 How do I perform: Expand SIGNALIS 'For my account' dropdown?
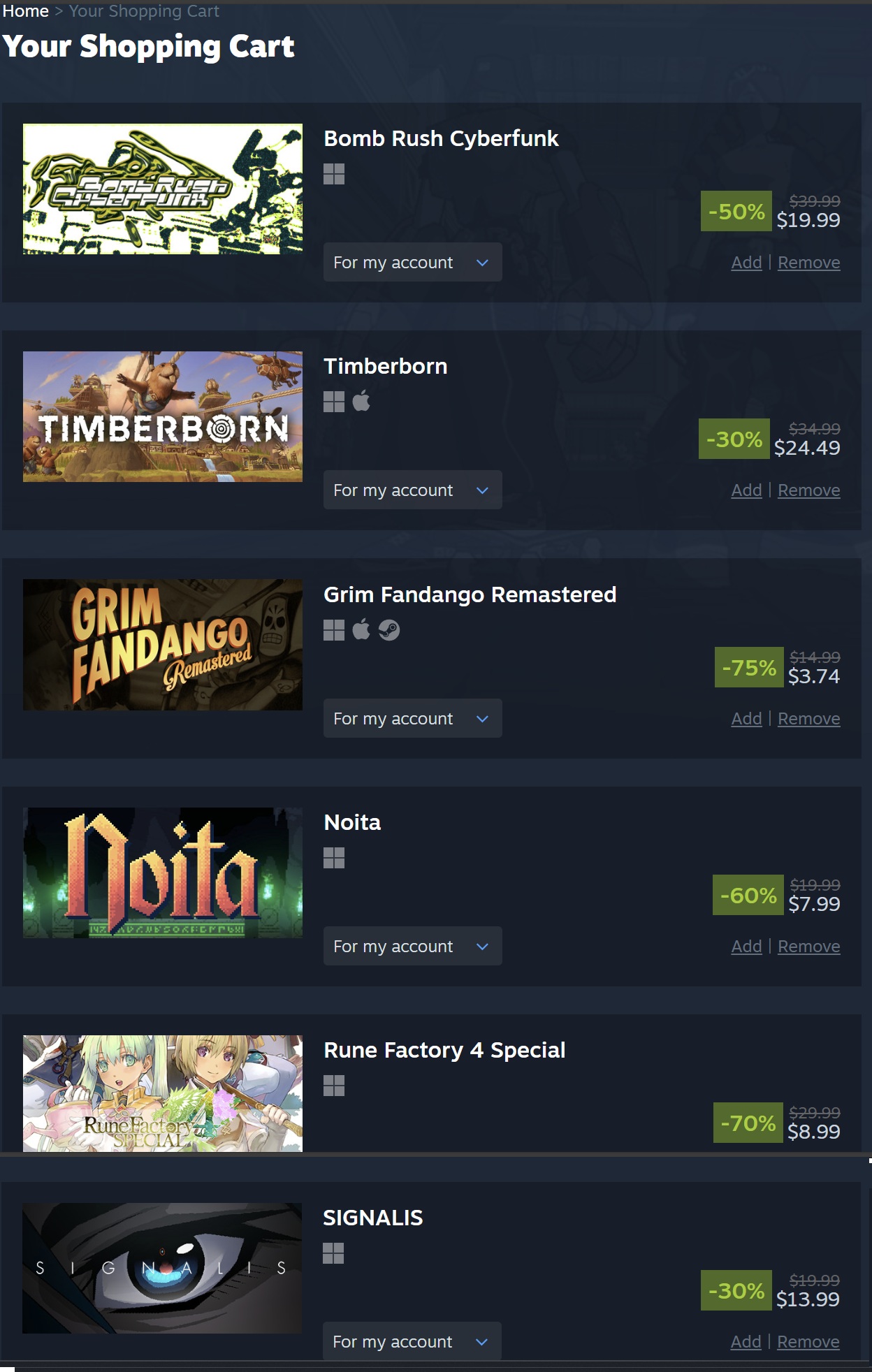412,1341
